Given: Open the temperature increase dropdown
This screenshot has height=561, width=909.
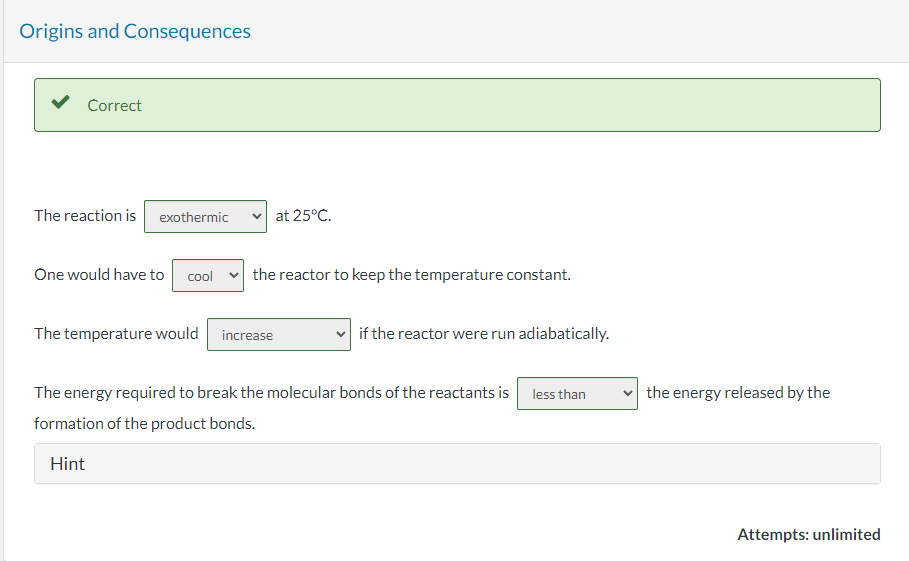Looking at the screenshot, I should tap(279, 335).
